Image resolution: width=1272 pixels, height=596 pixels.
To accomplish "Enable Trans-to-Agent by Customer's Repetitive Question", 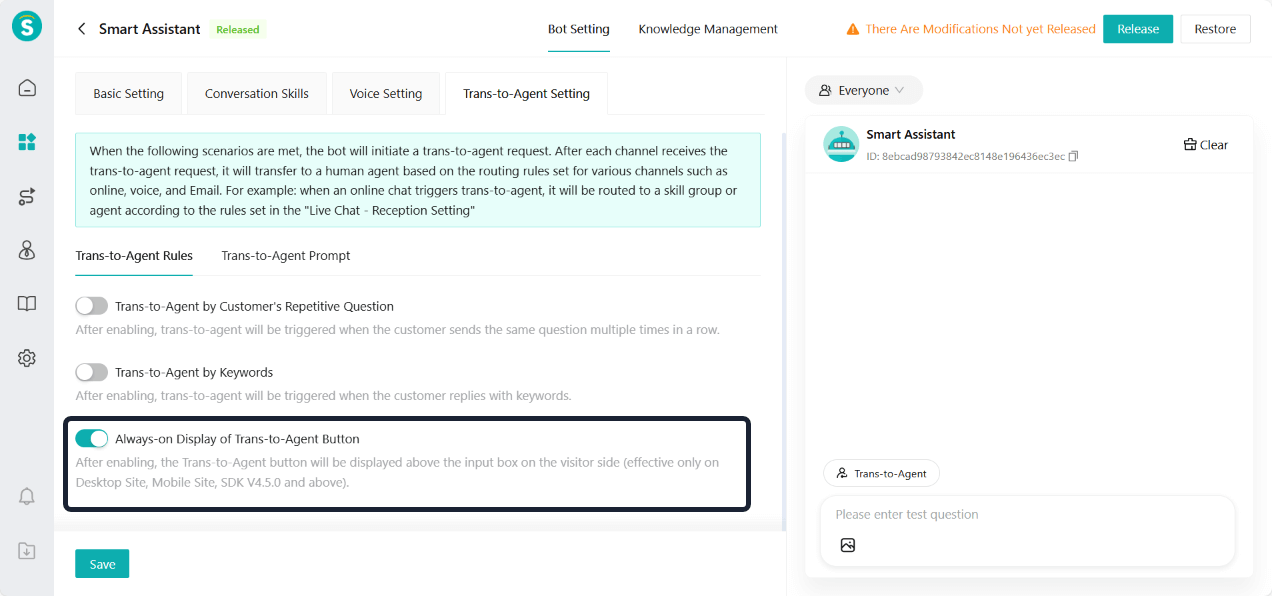I will [x=92, y=306].
